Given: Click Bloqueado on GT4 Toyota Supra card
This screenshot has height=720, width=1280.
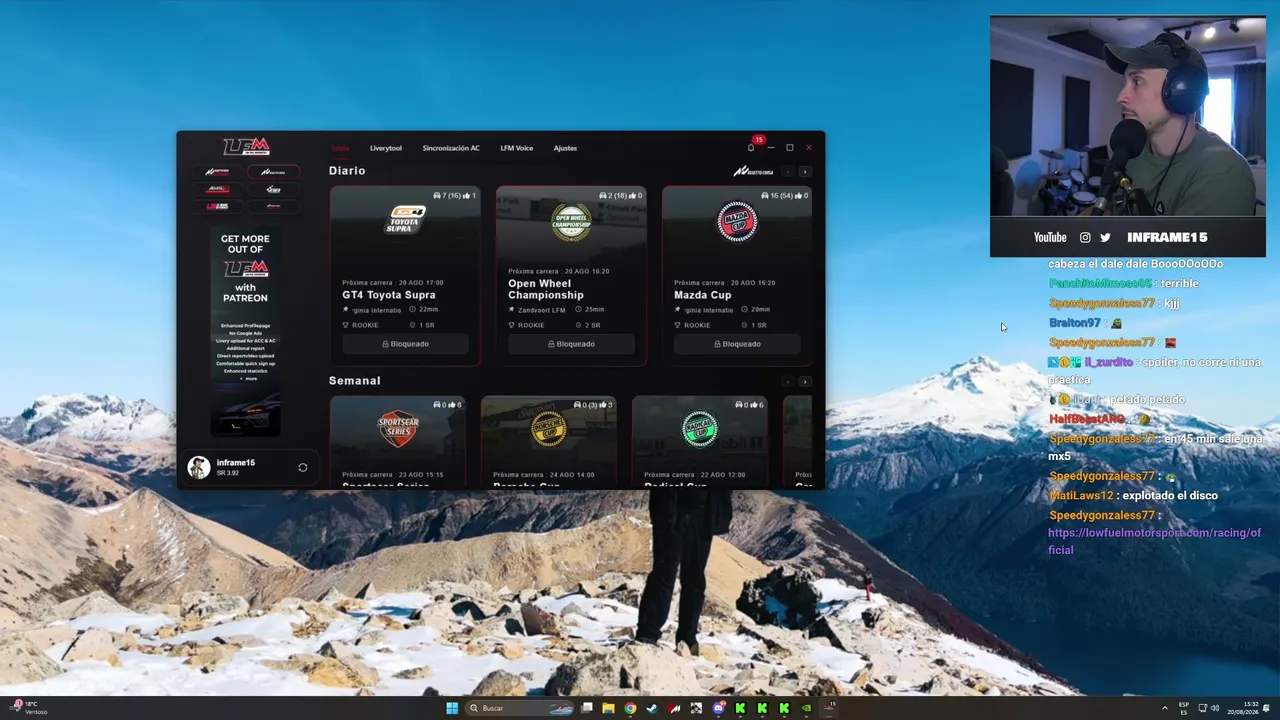Looking at the screenshot, I should click(405, 344).
